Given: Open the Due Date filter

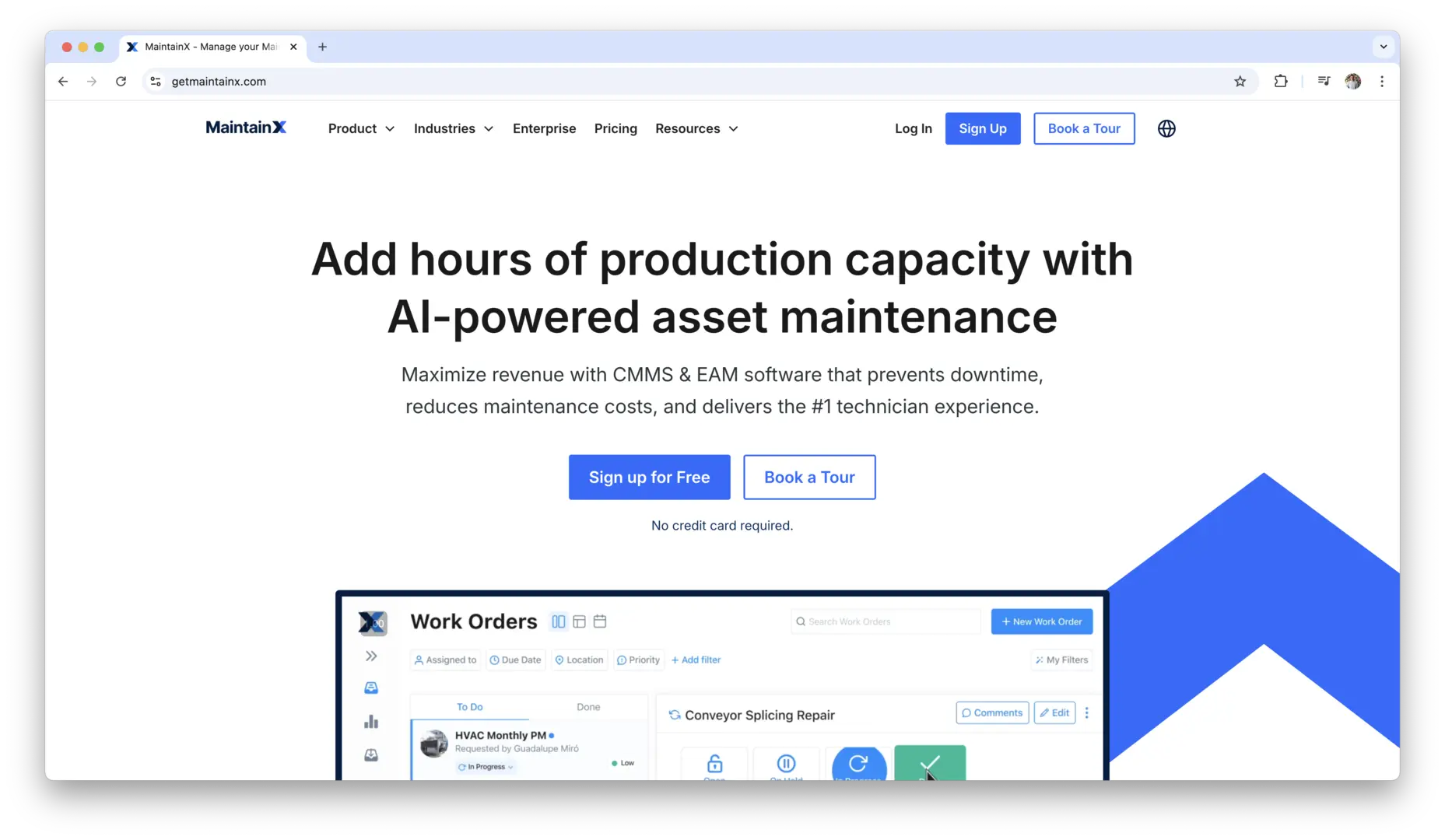Looking at the screenshot, I should click(515, 660).
